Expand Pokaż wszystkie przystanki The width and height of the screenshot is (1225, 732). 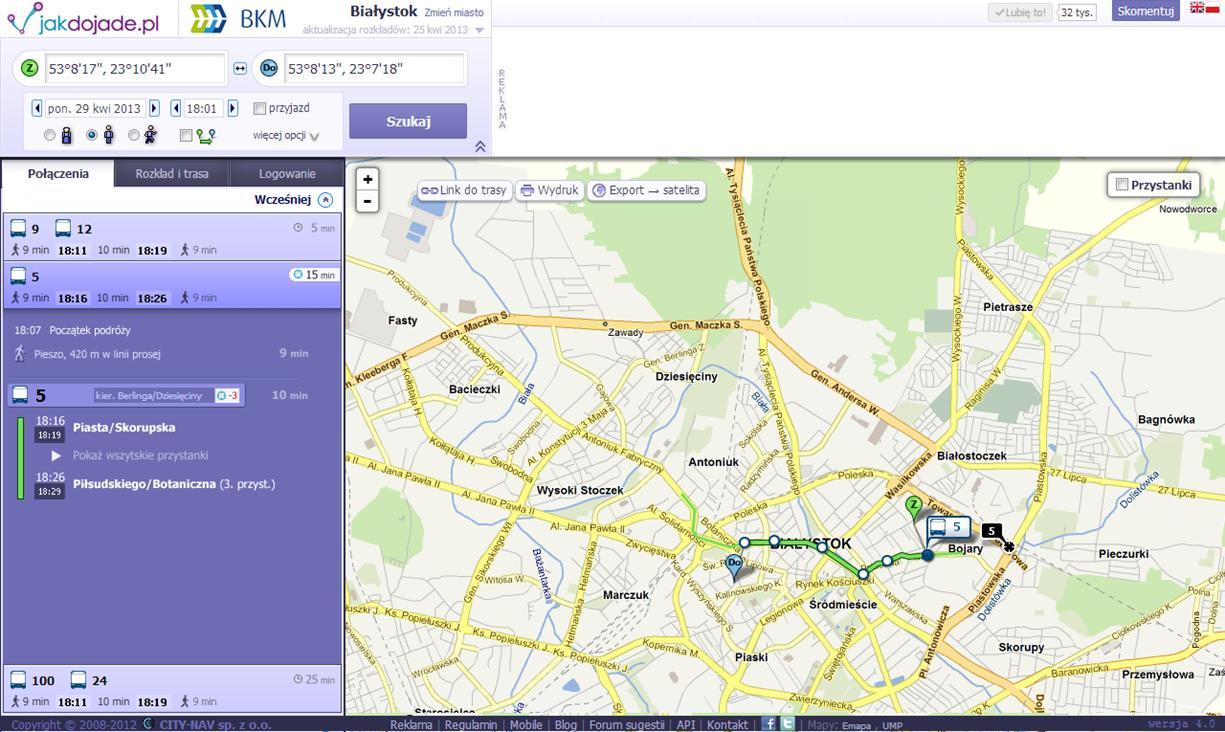[x=140, y=455]
